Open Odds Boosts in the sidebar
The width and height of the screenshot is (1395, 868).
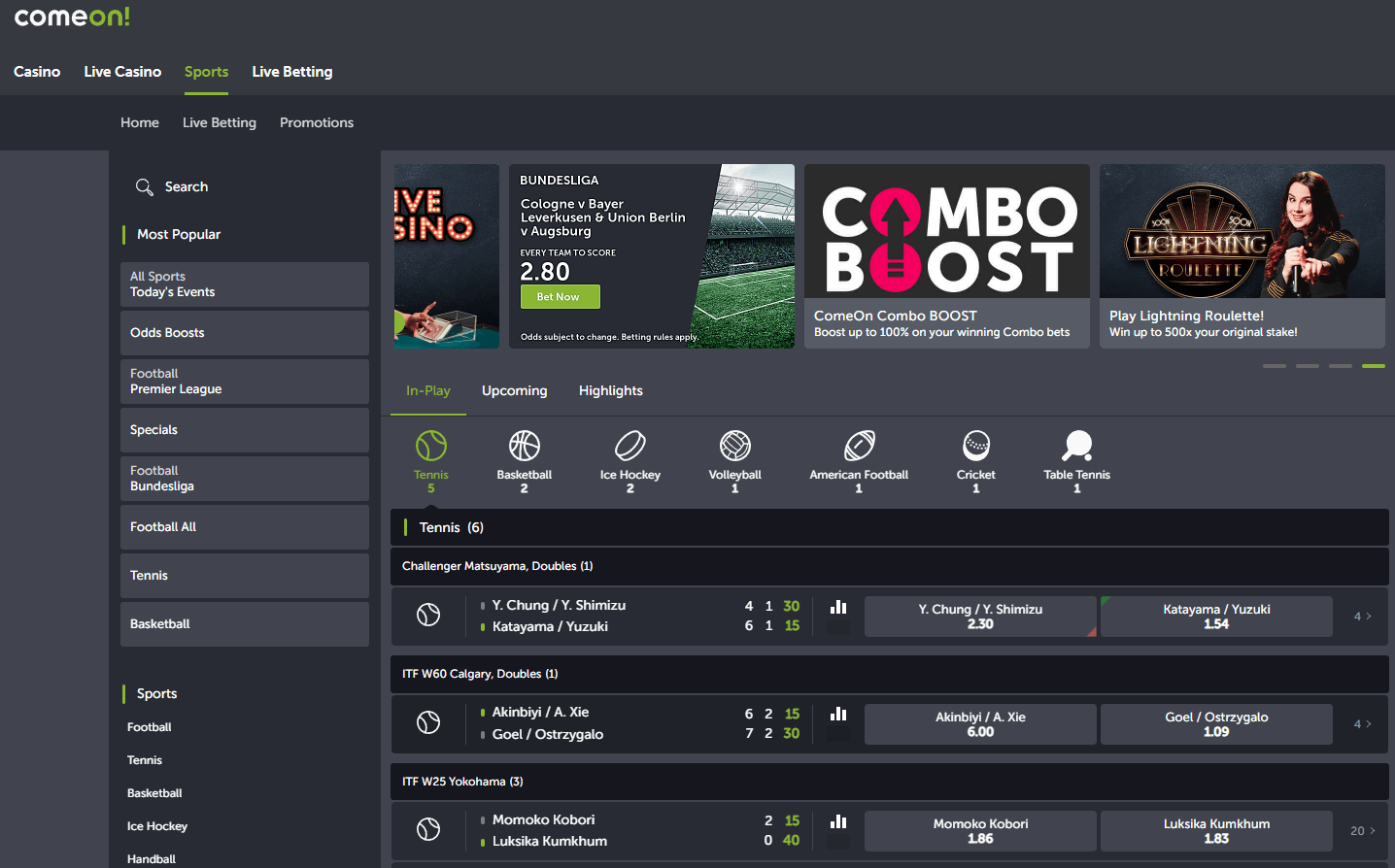[x=245, y=333]
